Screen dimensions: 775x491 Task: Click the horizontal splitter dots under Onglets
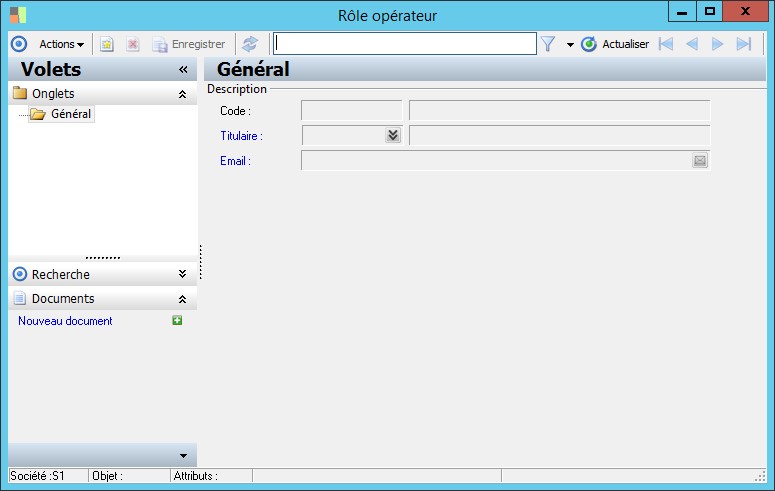(103, 258)
